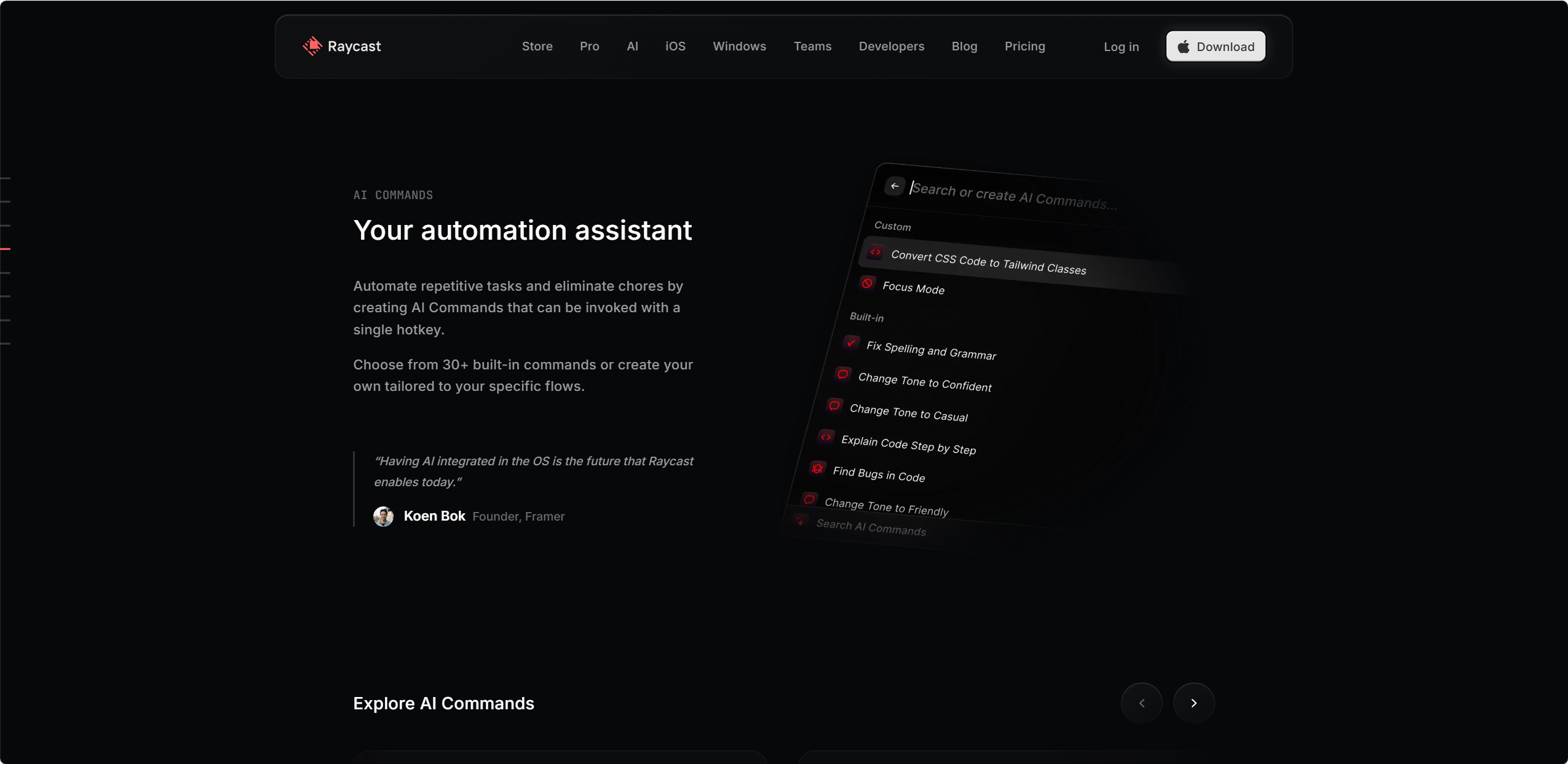Select Change Tone to Friendly
The image size is (1568, 764).
[x=886, y=506]
